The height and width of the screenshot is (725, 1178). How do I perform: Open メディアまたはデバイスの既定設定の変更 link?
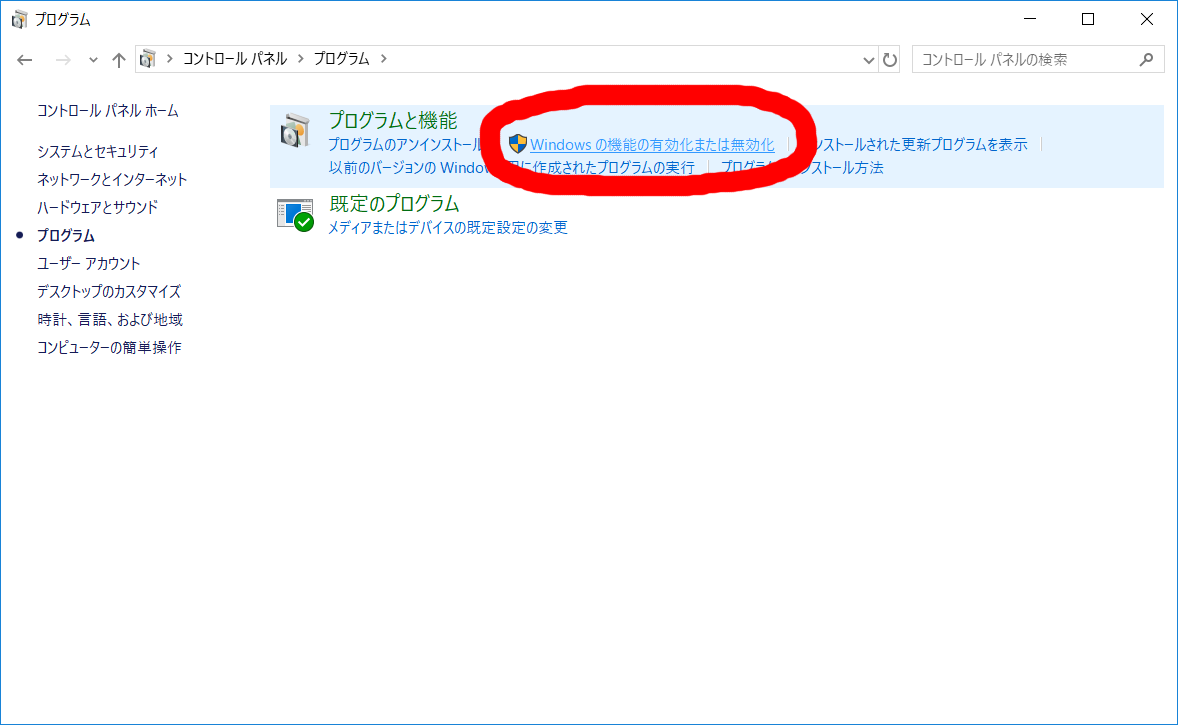tap(448, 227)
